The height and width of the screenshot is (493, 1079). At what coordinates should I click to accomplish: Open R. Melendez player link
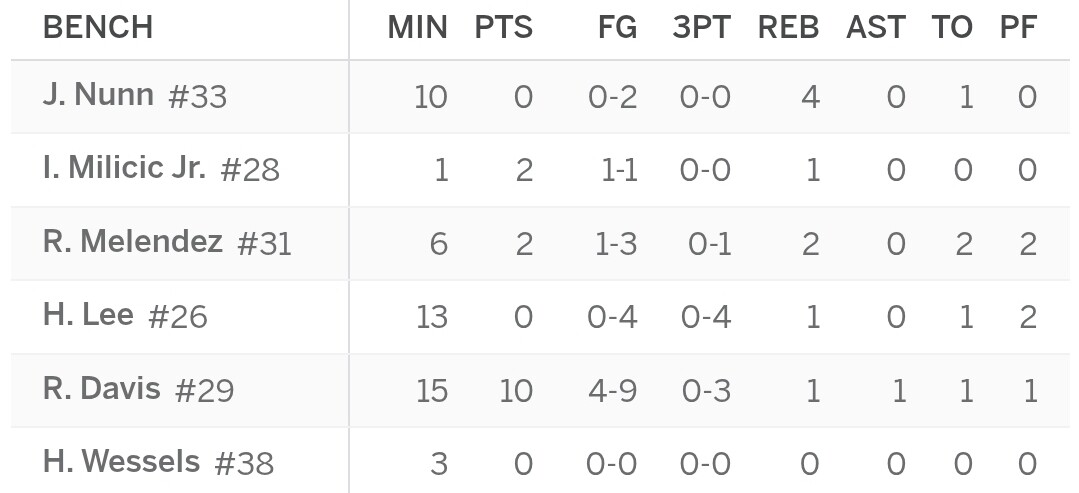coord(133,241)
